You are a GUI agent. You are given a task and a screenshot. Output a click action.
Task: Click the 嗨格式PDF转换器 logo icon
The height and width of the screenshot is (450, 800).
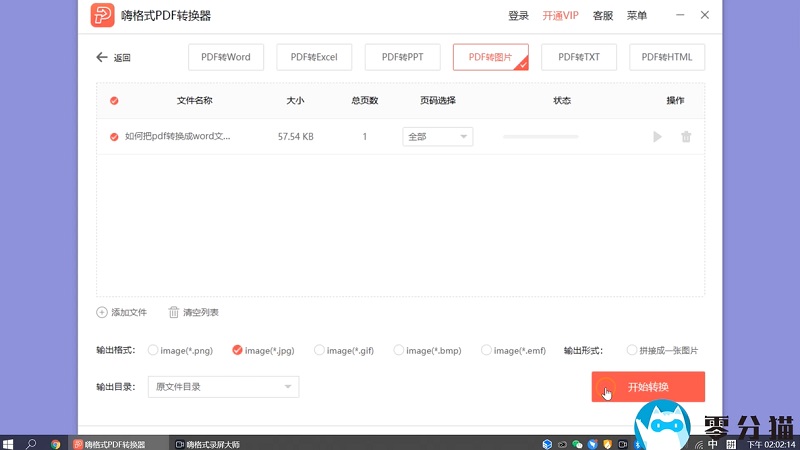pyautogui.click(x=103, y=15)
